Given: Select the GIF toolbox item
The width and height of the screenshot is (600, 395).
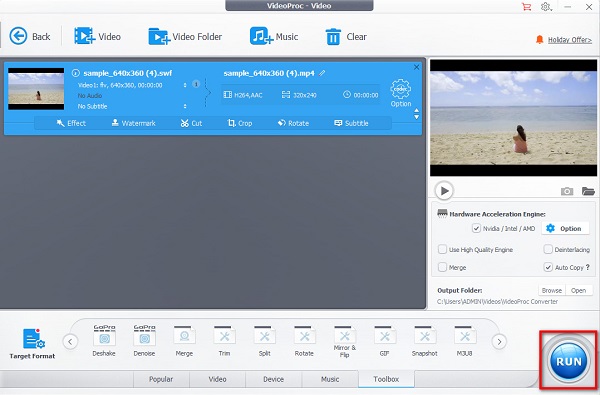Looking at the screenshot, I should click(x=385, y=341).
